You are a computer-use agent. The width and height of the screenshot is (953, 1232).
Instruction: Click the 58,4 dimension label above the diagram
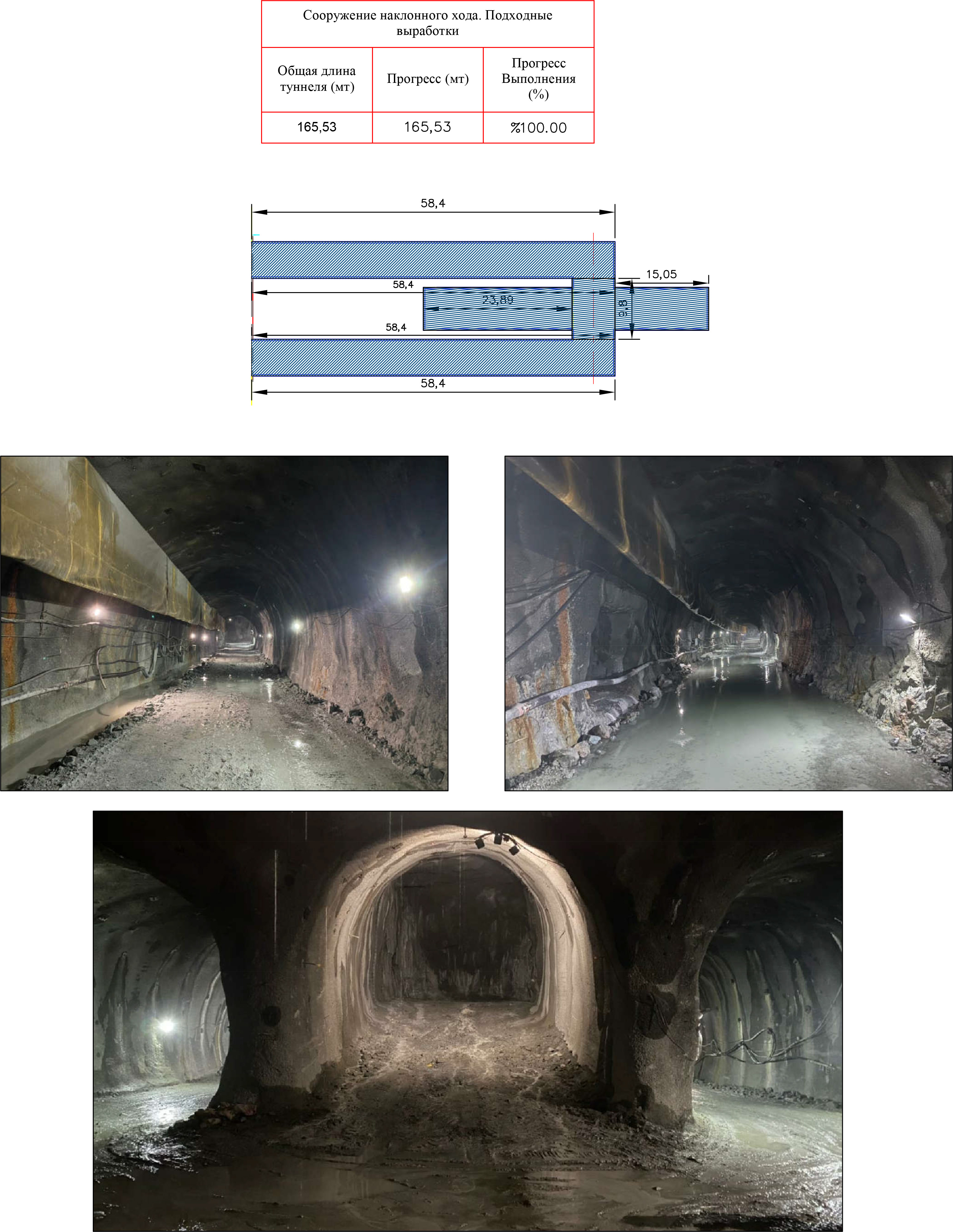(x=433, y=203)
